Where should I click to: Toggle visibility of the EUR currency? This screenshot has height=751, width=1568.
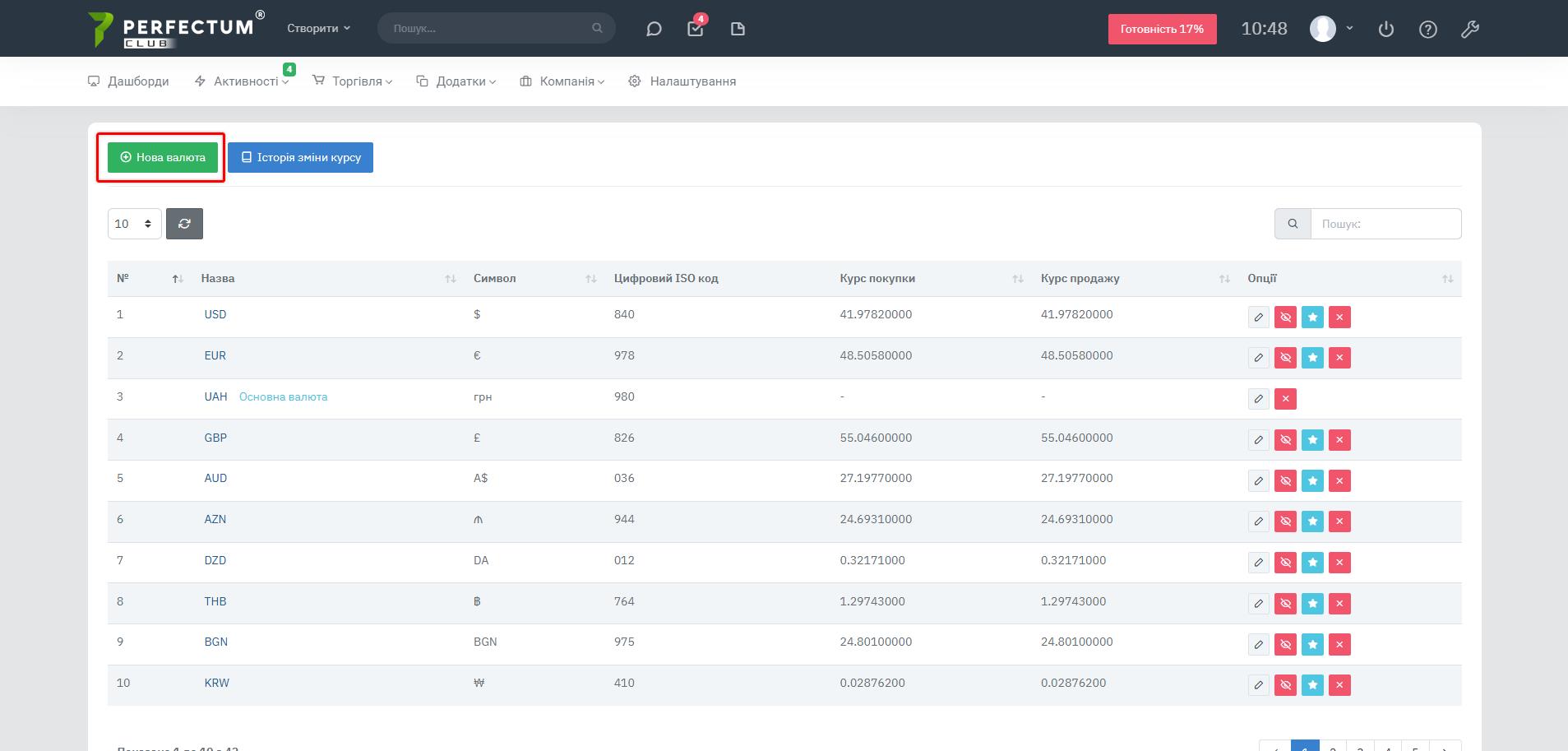click(1285, 358)
